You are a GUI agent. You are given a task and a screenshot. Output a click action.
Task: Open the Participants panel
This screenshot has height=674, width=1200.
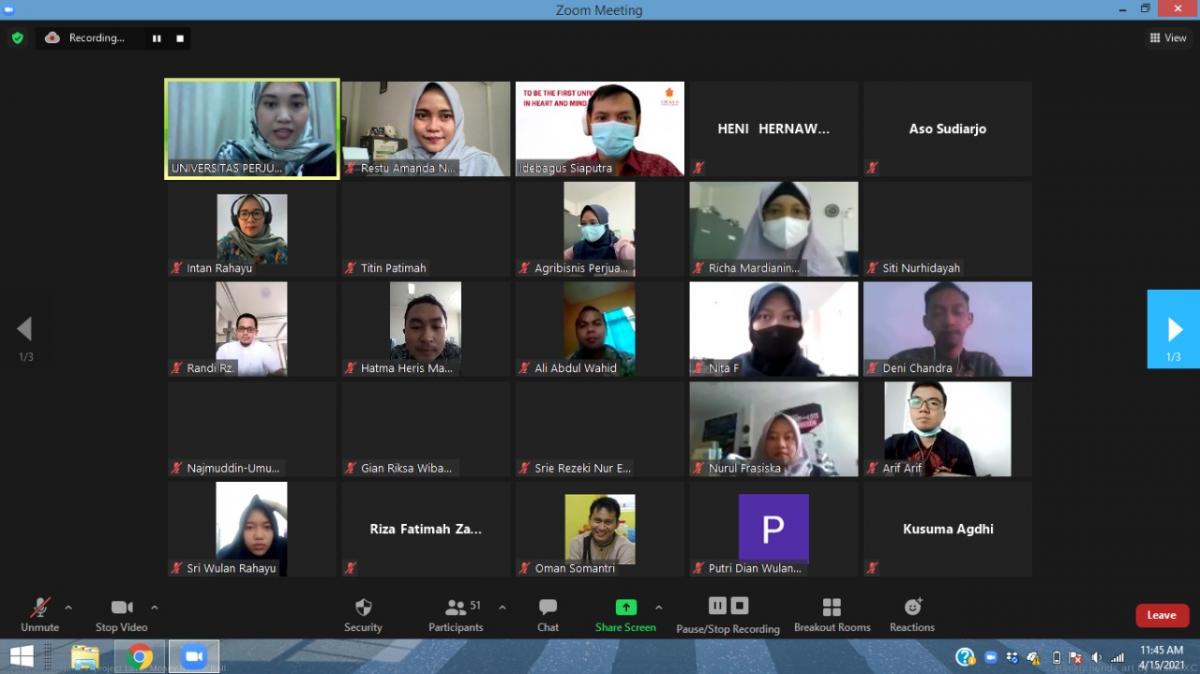456,608
